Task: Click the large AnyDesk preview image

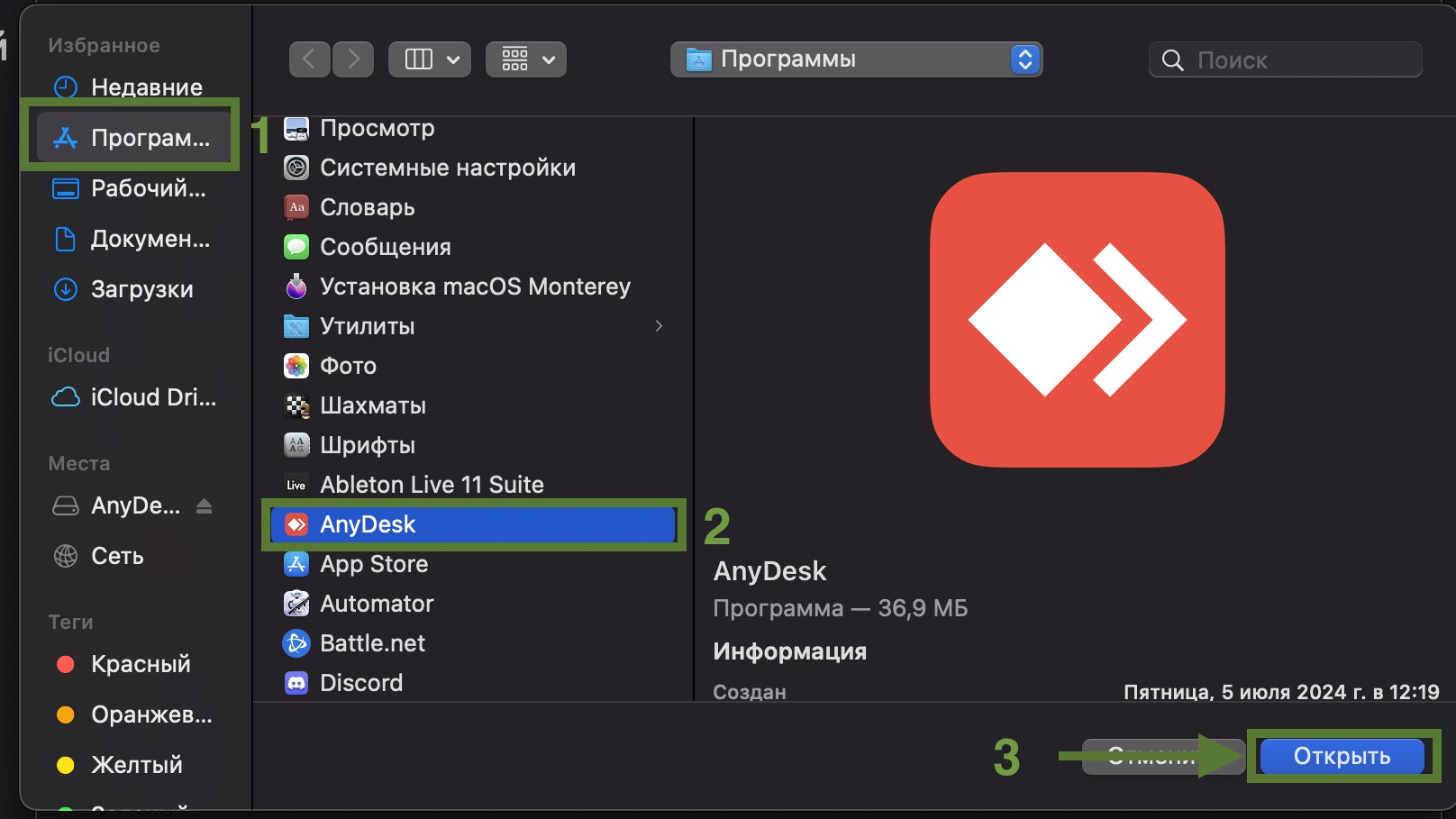Action: click(x=1077, y=320)
